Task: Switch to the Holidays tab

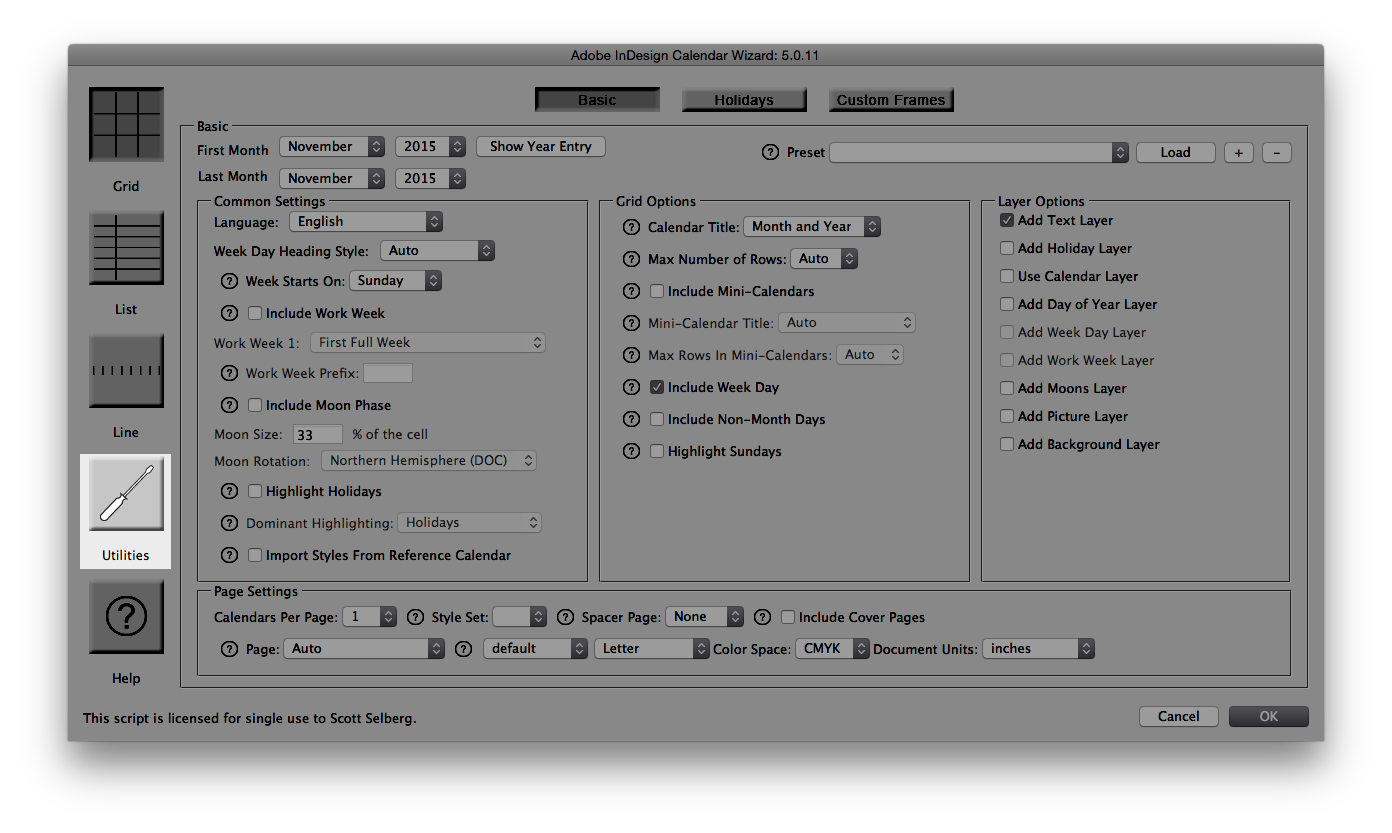Action: click(744, 100)
